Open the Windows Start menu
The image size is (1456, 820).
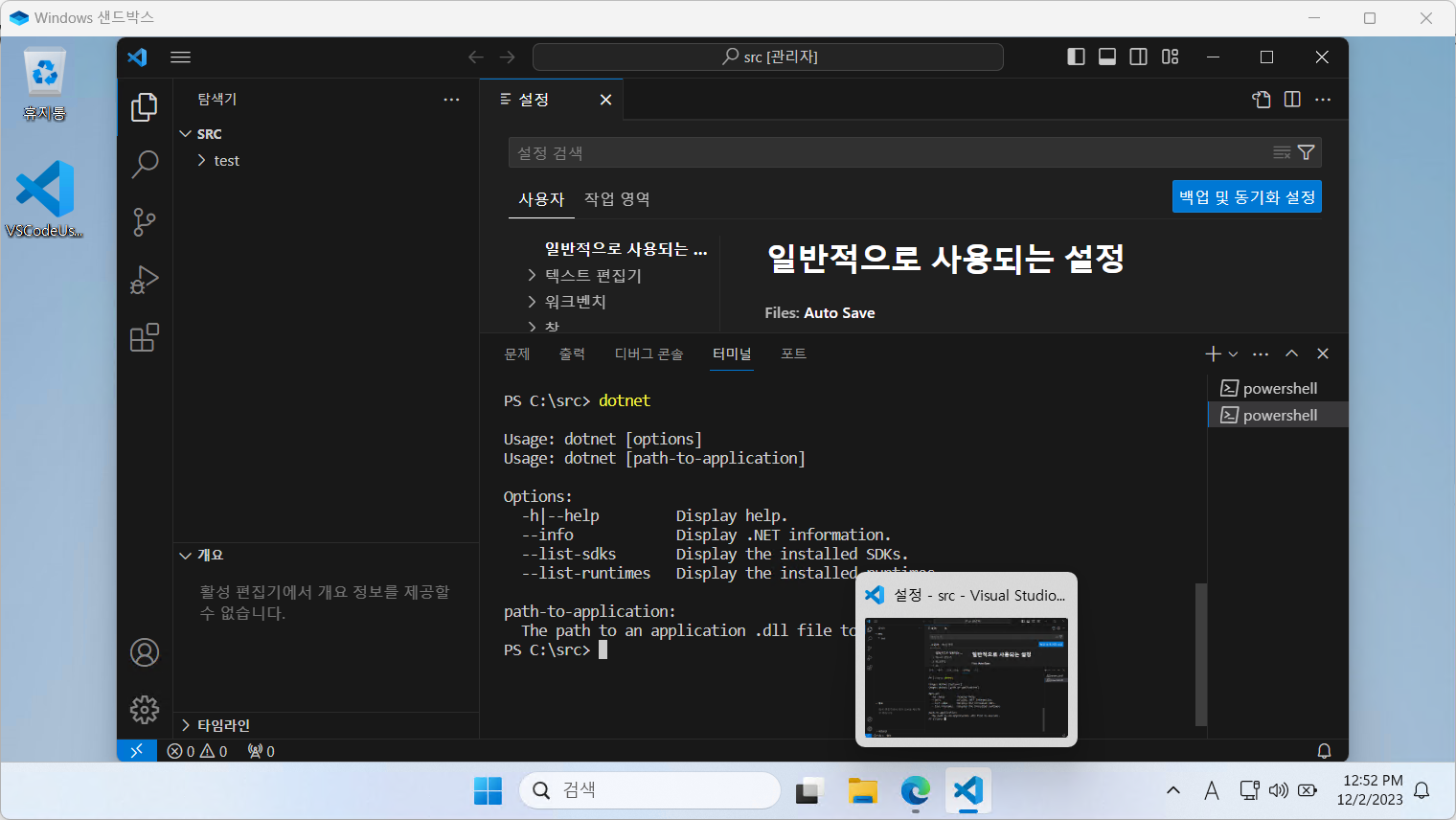(x=488, y=790)
